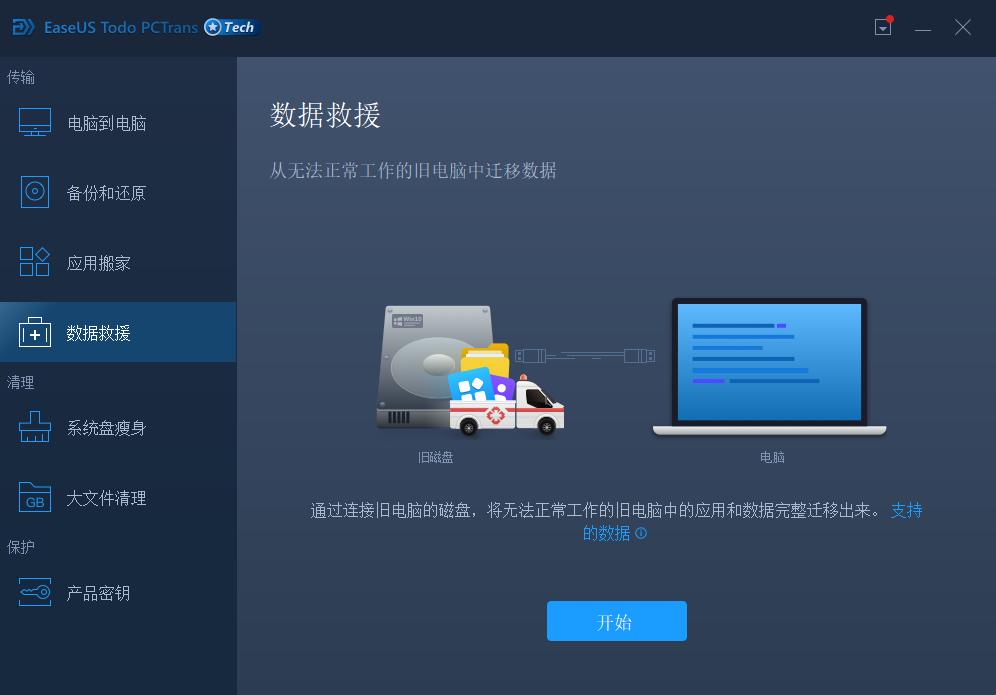
Task: Open the 系统盘瘦身 cleanup brush icon
Action: tap(34, 427)
